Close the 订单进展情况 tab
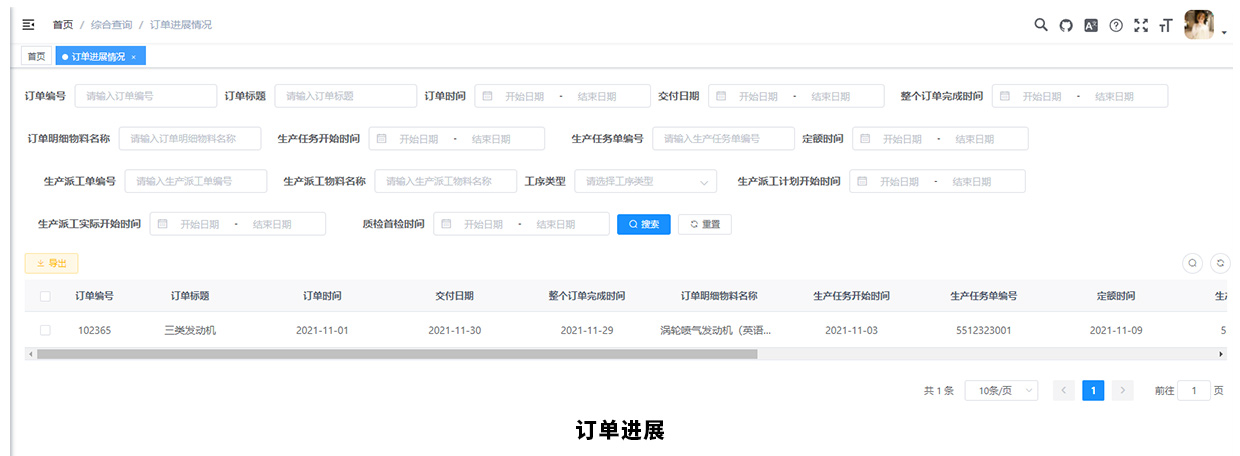This screenshot has height=456, width=1240. click(x=134, y=57)
